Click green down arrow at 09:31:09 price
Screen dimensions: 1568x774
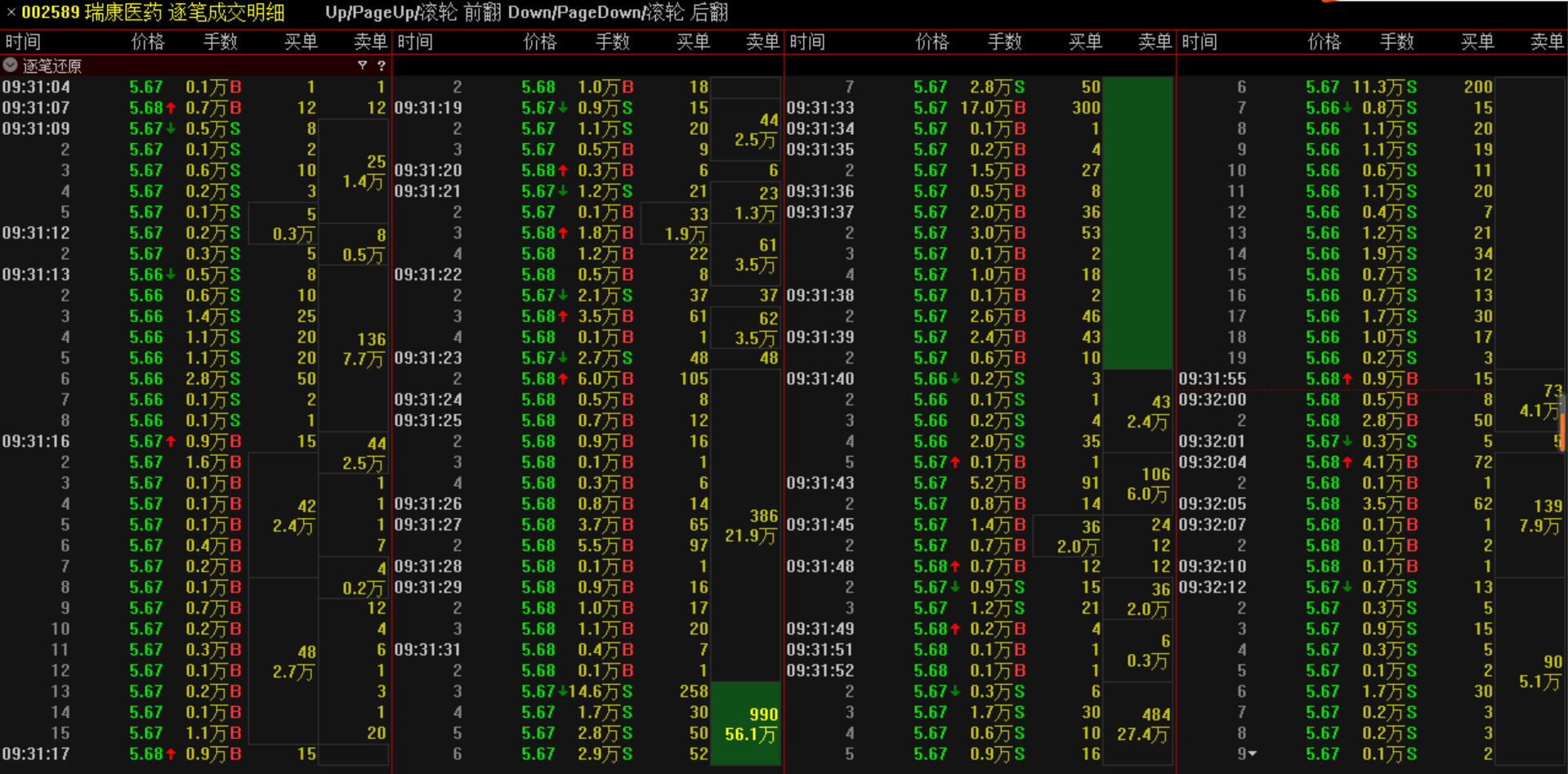(171, 129)
